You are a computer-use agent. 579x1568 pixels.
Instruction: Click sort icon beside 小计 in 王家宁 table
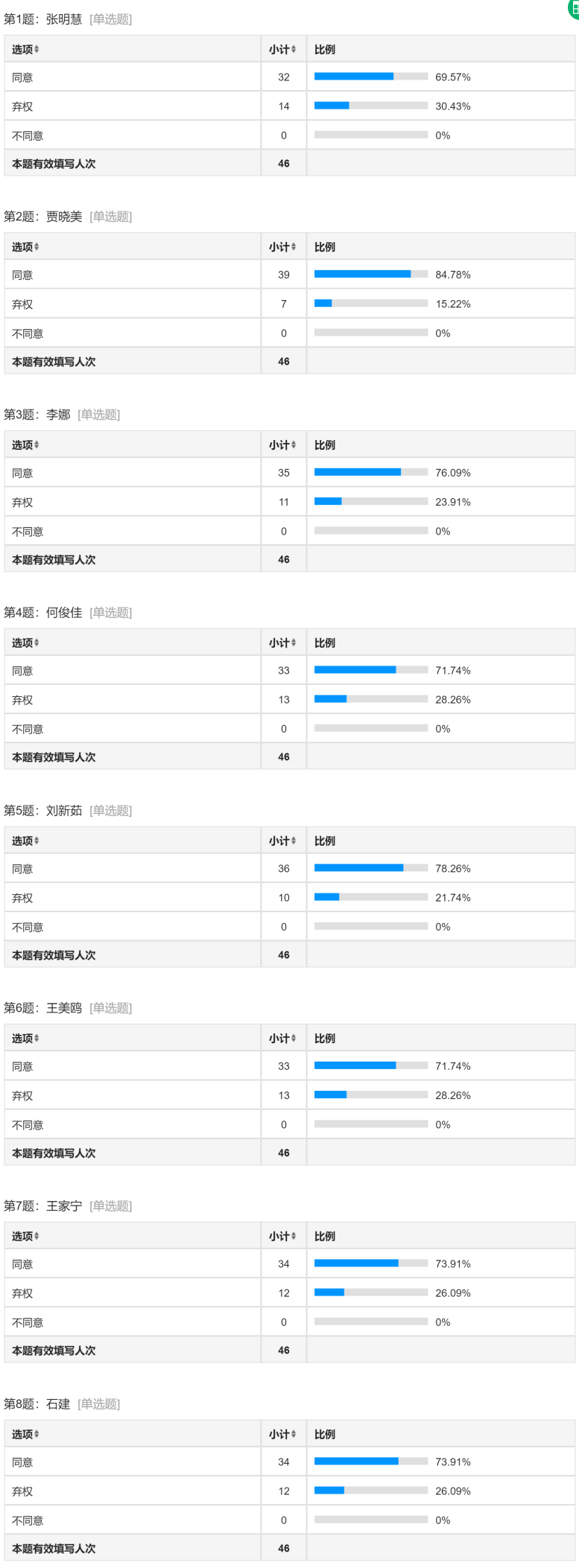click(294, 1236)
